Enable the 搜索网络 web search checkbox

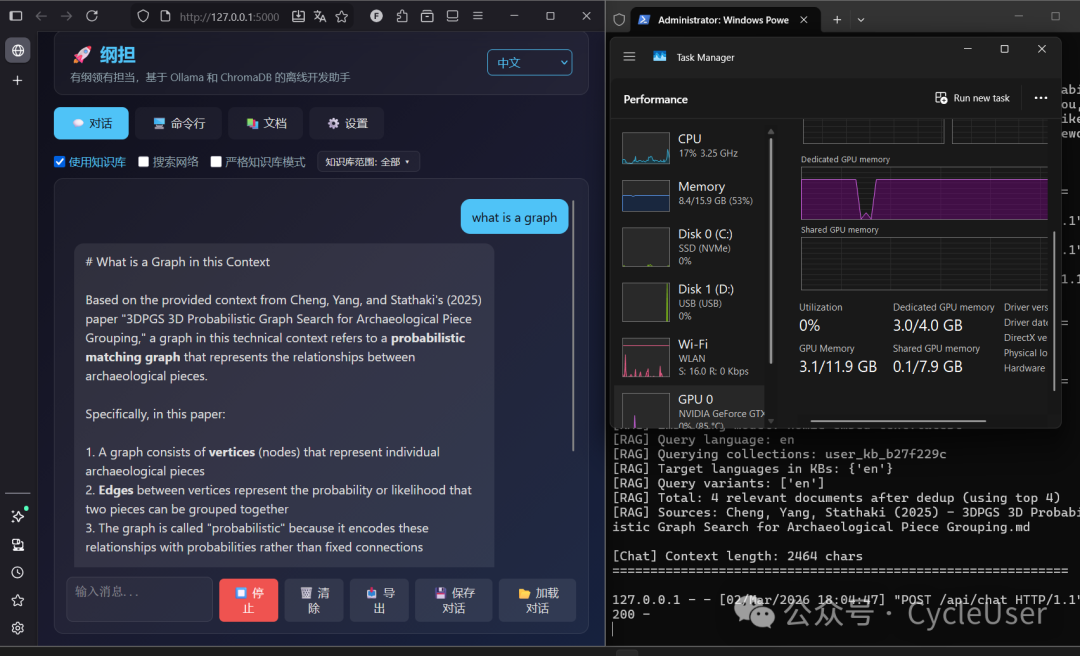143,162
